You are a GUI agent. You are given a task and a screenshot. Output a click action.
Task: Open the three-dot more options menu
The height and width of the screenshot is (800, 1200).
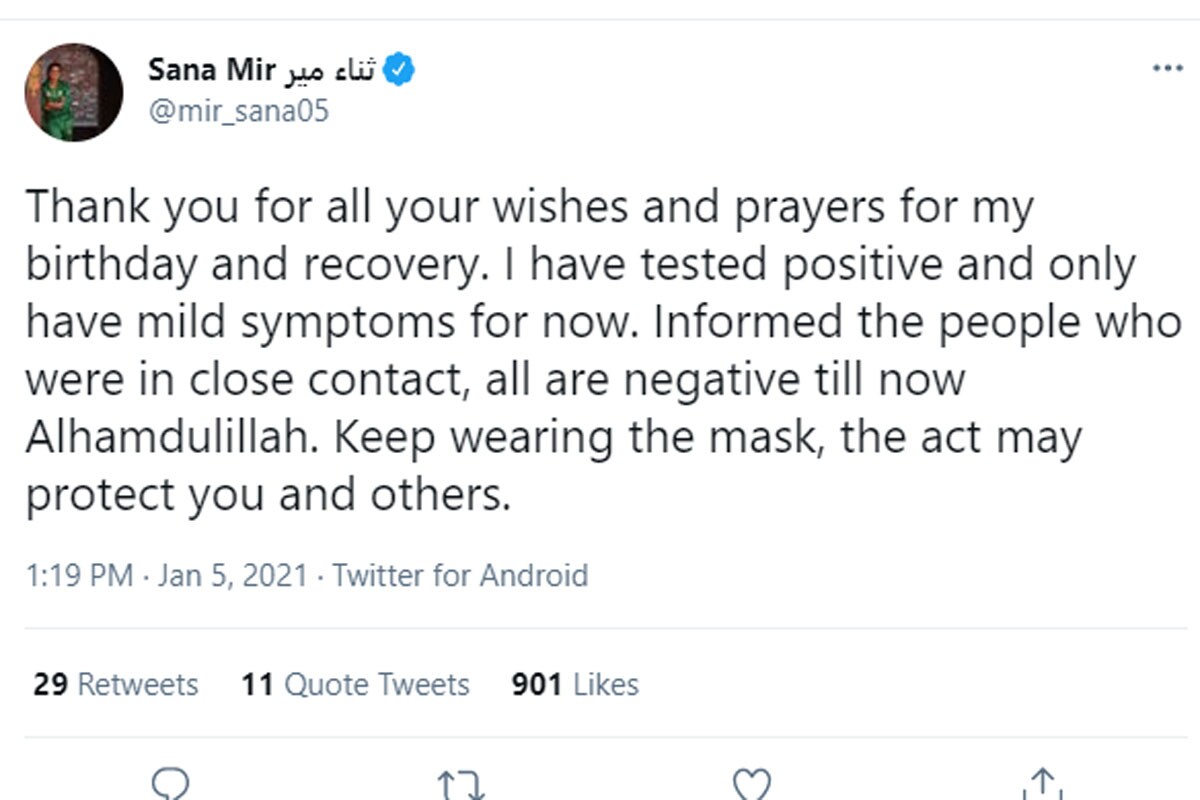pyautogui.click(x=1167, y=70)
